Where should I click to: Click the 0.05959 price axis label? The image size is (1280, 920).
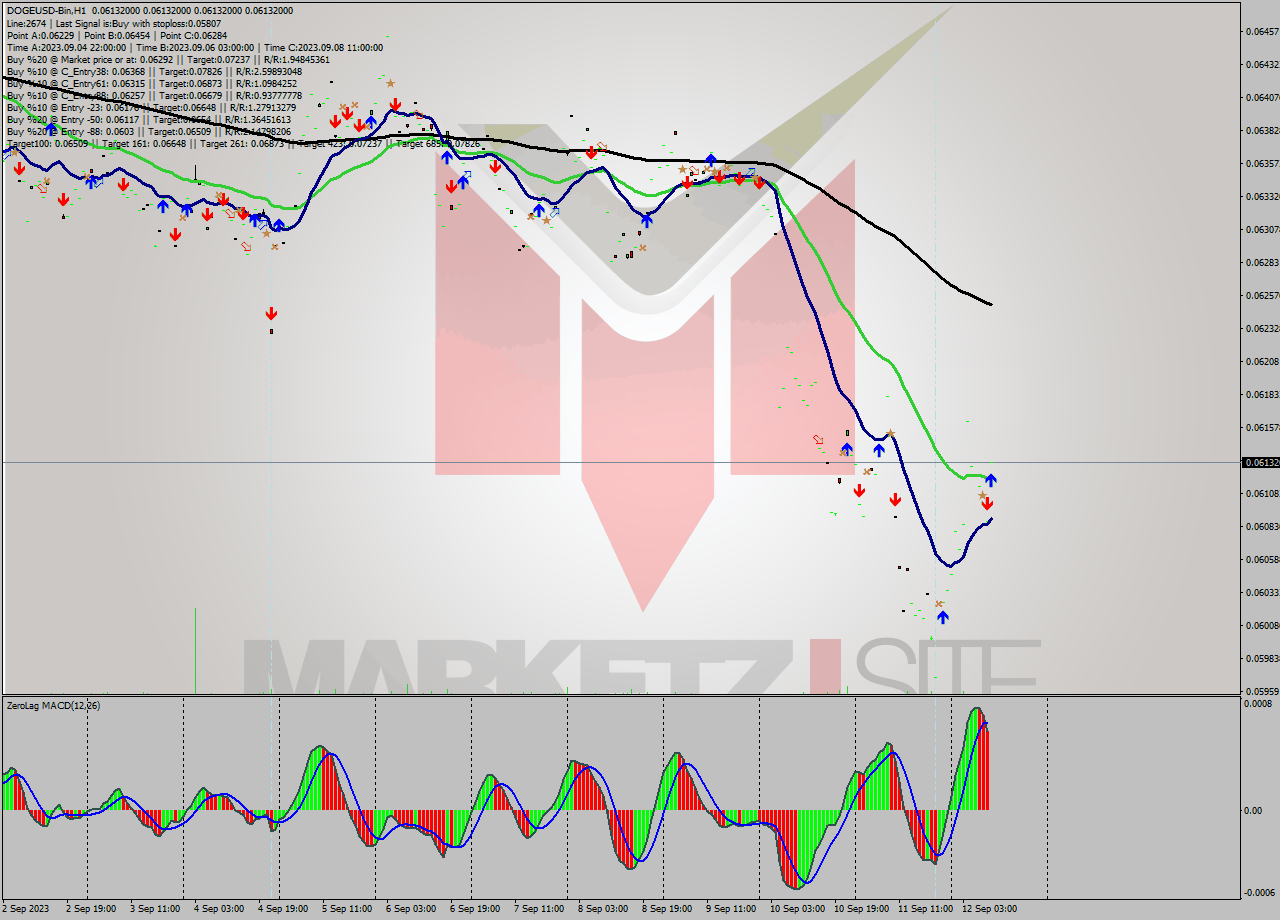point(1262,691)
